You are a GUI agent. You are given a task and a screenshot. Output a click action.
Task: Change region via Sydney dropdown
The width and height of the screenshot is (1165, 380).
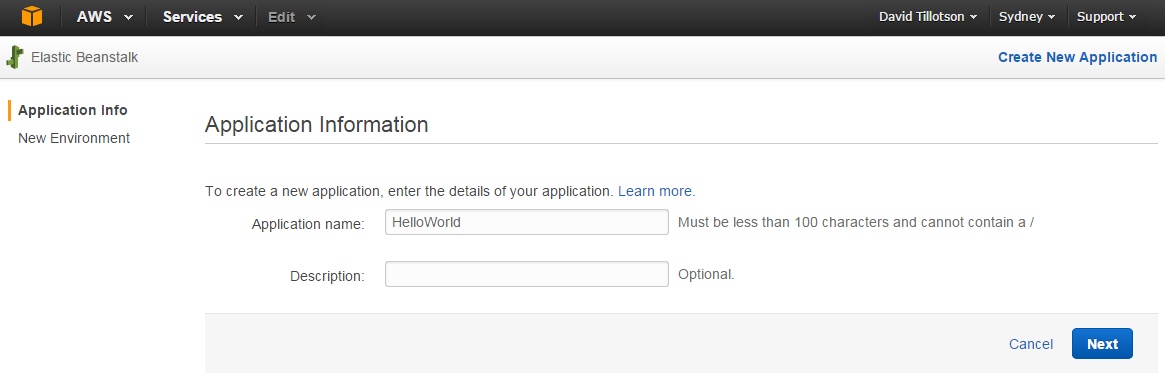point(1027,16)
